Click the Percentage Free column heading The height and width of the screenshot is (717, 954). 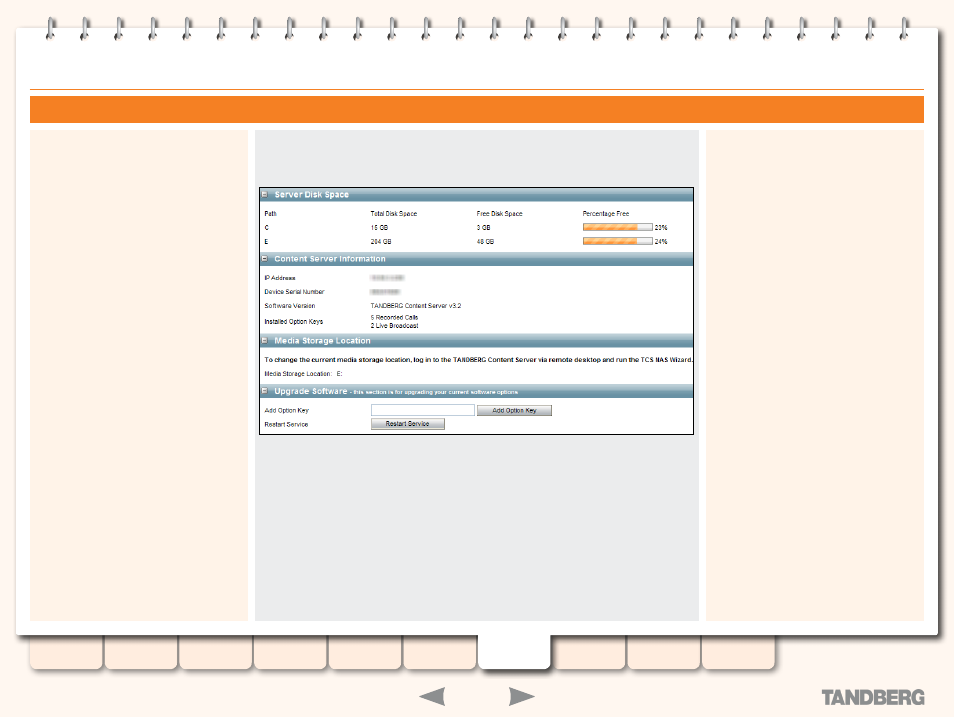(606, 214)
